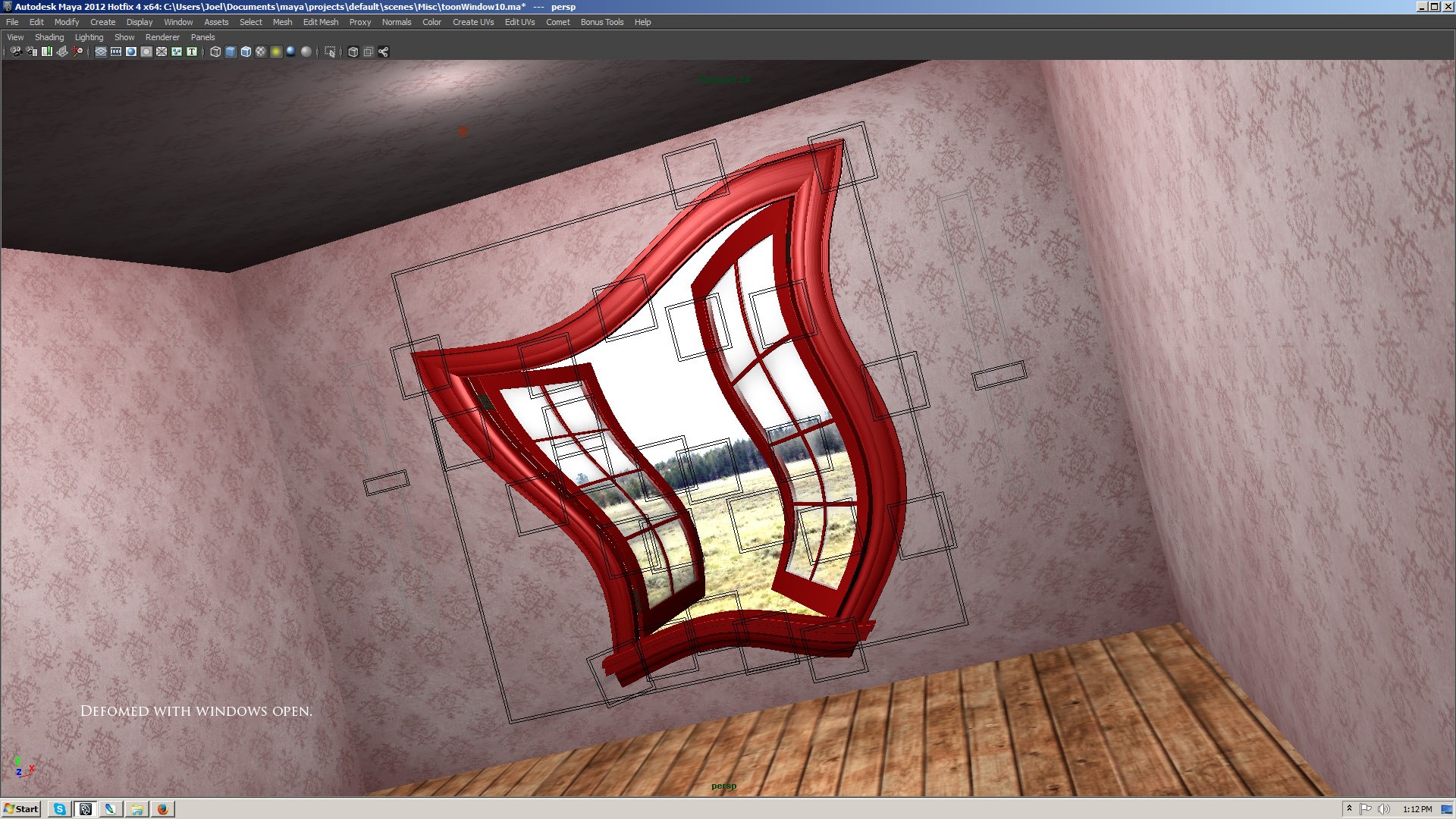1456x819 pixels.
Task: Click the camera Bookmarks icon
Action: [47, 52]
